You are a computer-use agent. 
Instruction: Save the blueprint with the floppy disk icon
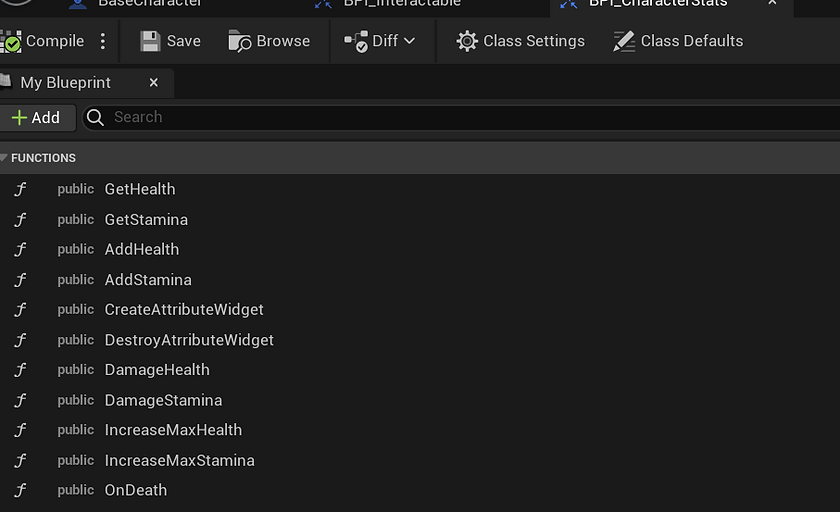151,41
